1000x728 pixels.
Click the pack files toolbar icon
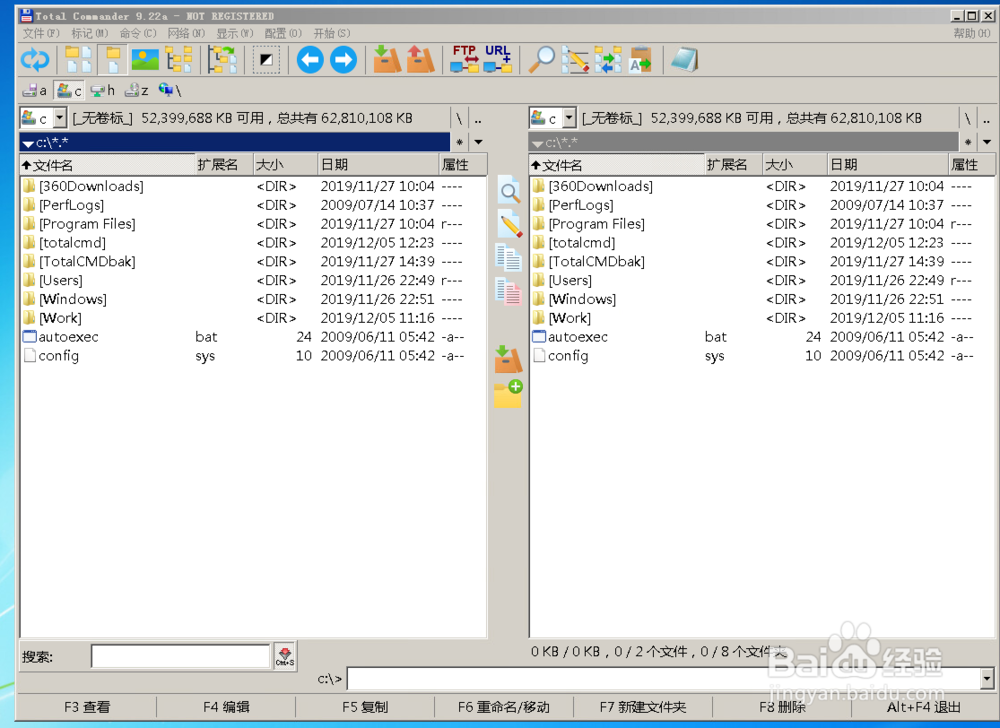(387, 60)
